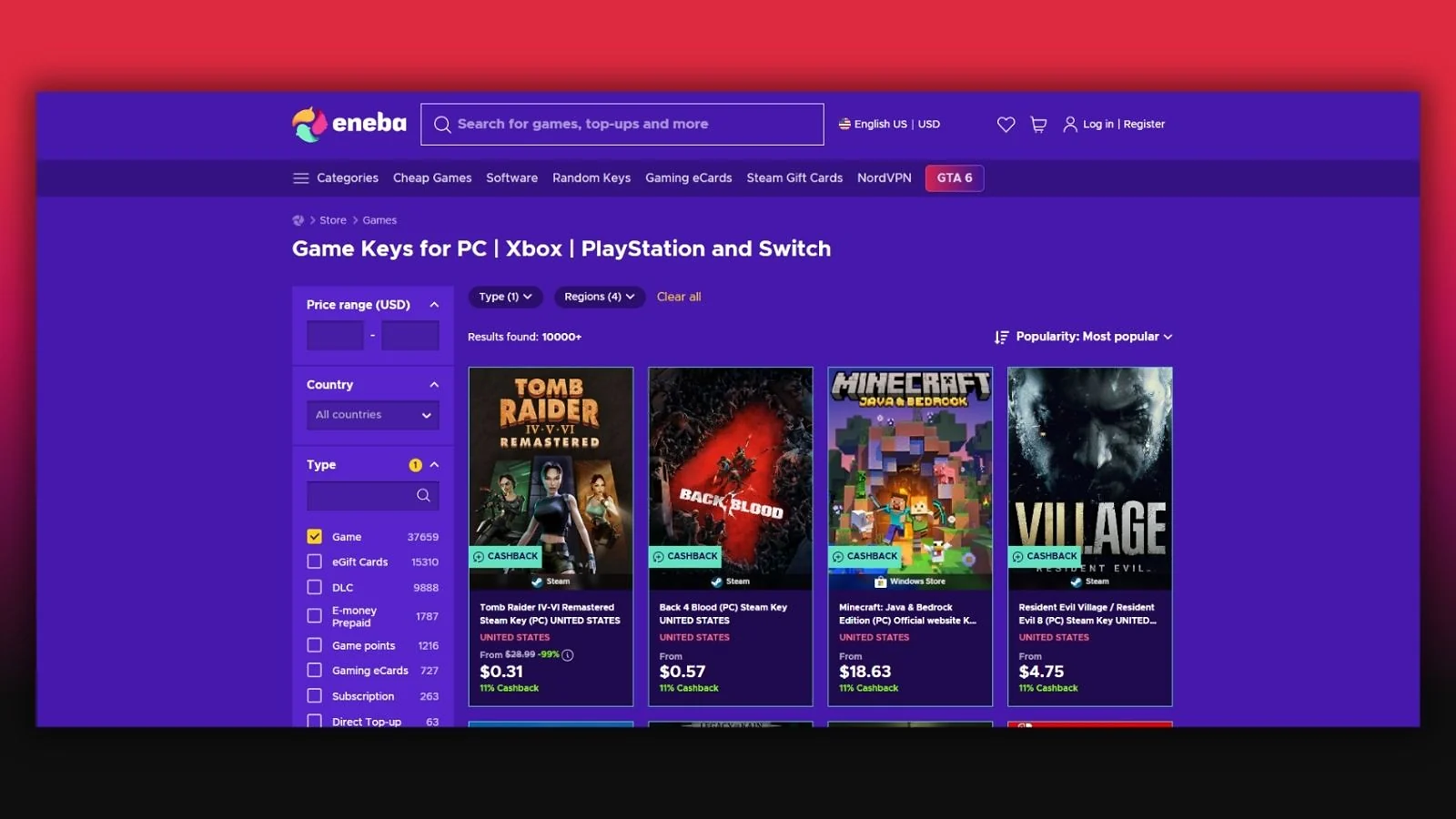Click the maximum price input field
Image resolution: width=1456 pixels, height=819 pixels.
tap(410, 336)
